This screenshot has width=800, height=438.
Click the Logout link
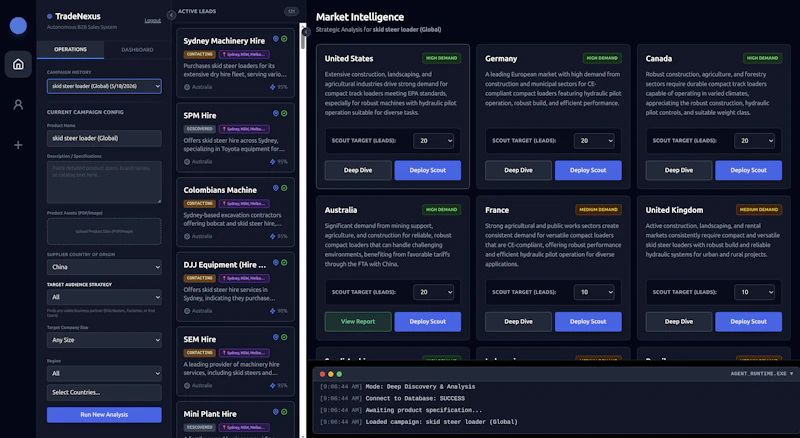click(153, 20)
